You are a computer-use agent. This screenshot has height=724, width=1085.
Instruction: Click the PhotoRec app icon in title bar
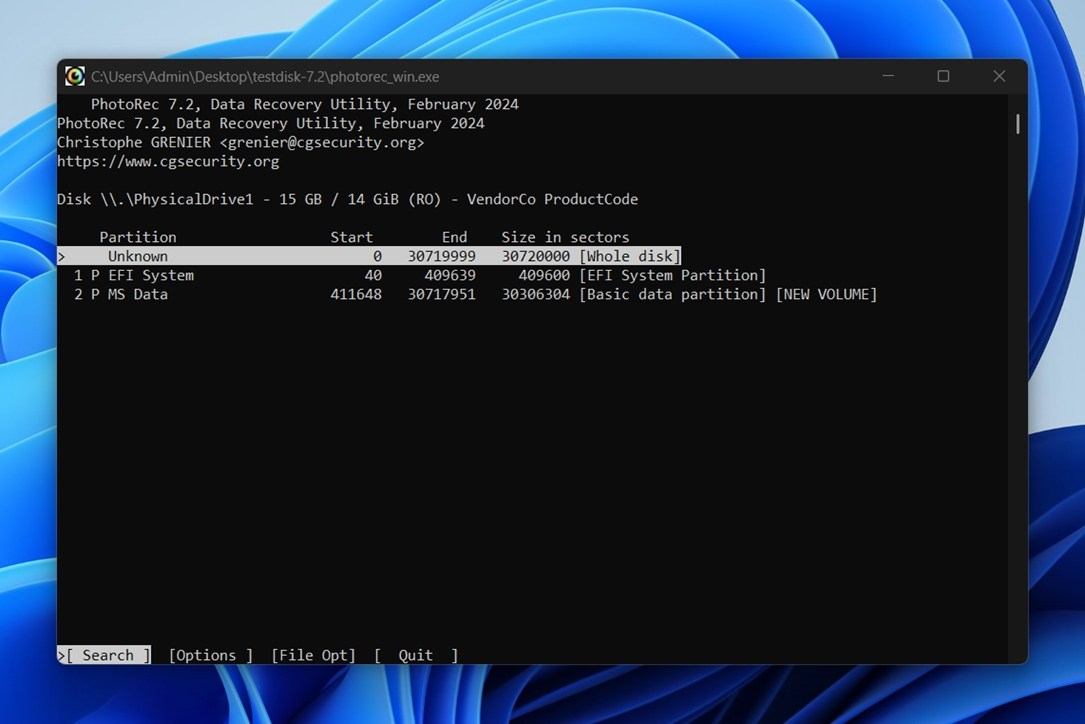click(75, 76)
